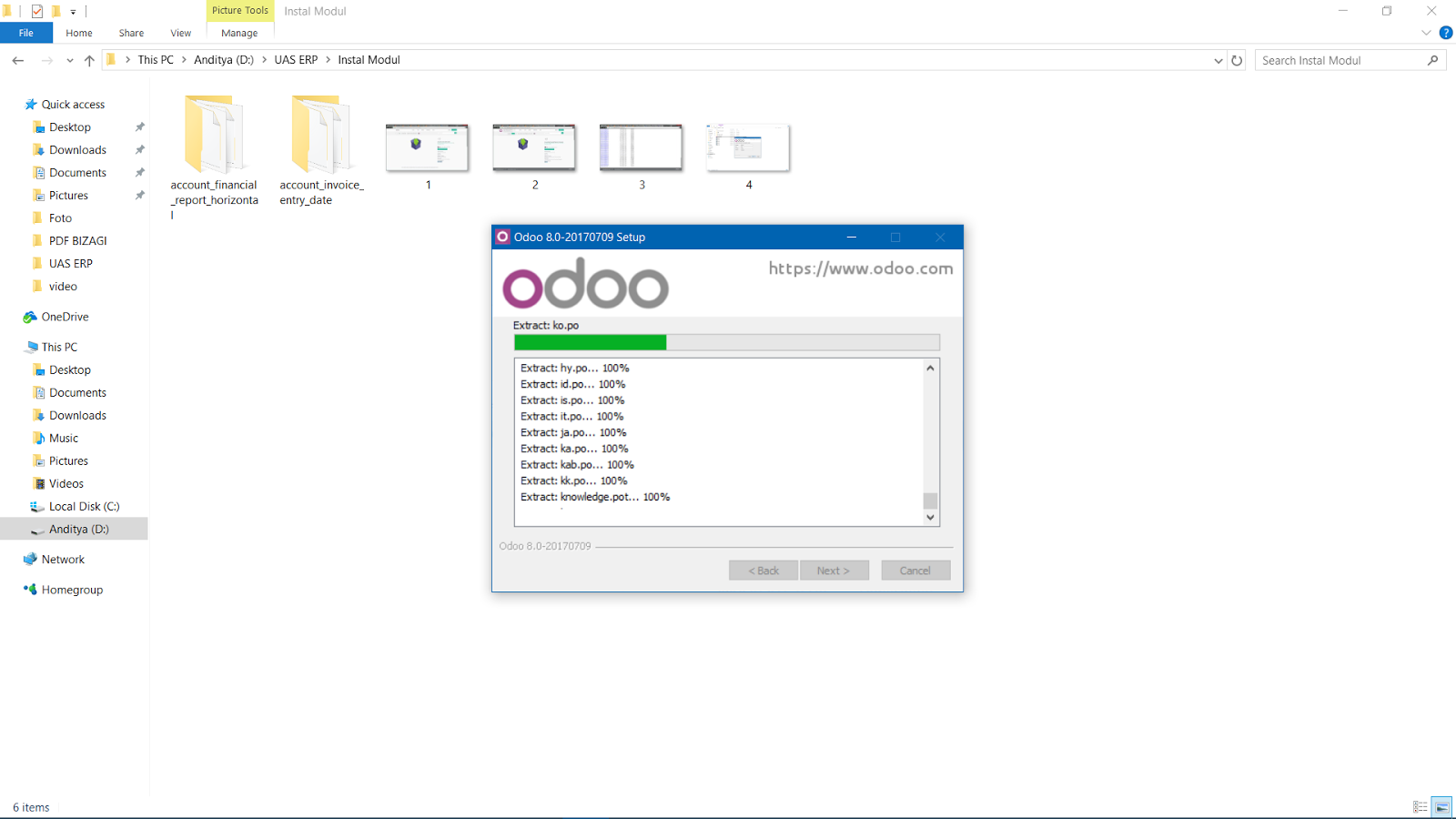Go back to the previous folder

[18, 60]
